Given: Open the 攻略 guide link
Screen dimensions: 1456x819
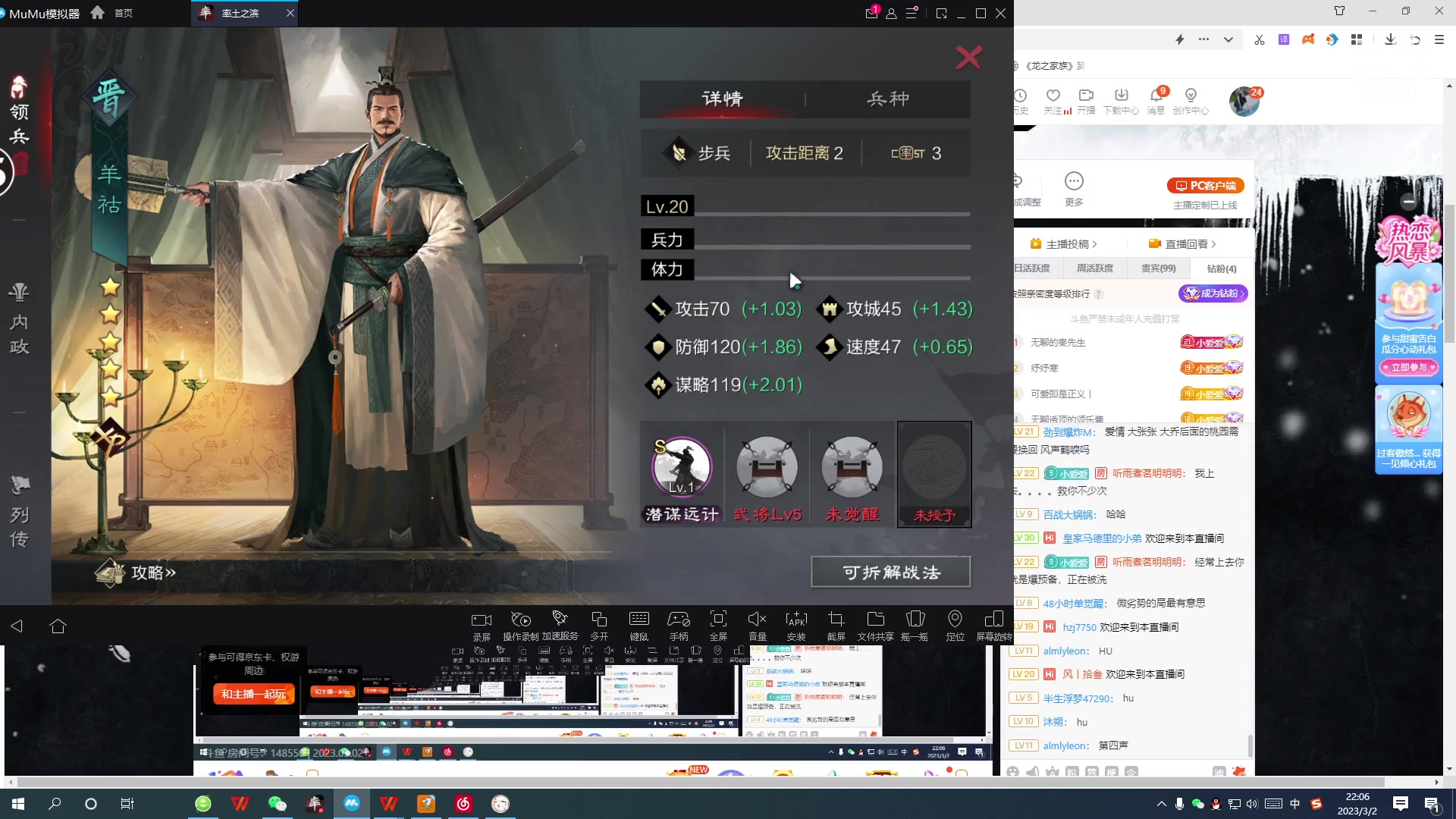Looking at the screenshot, I should click(136, 573).
